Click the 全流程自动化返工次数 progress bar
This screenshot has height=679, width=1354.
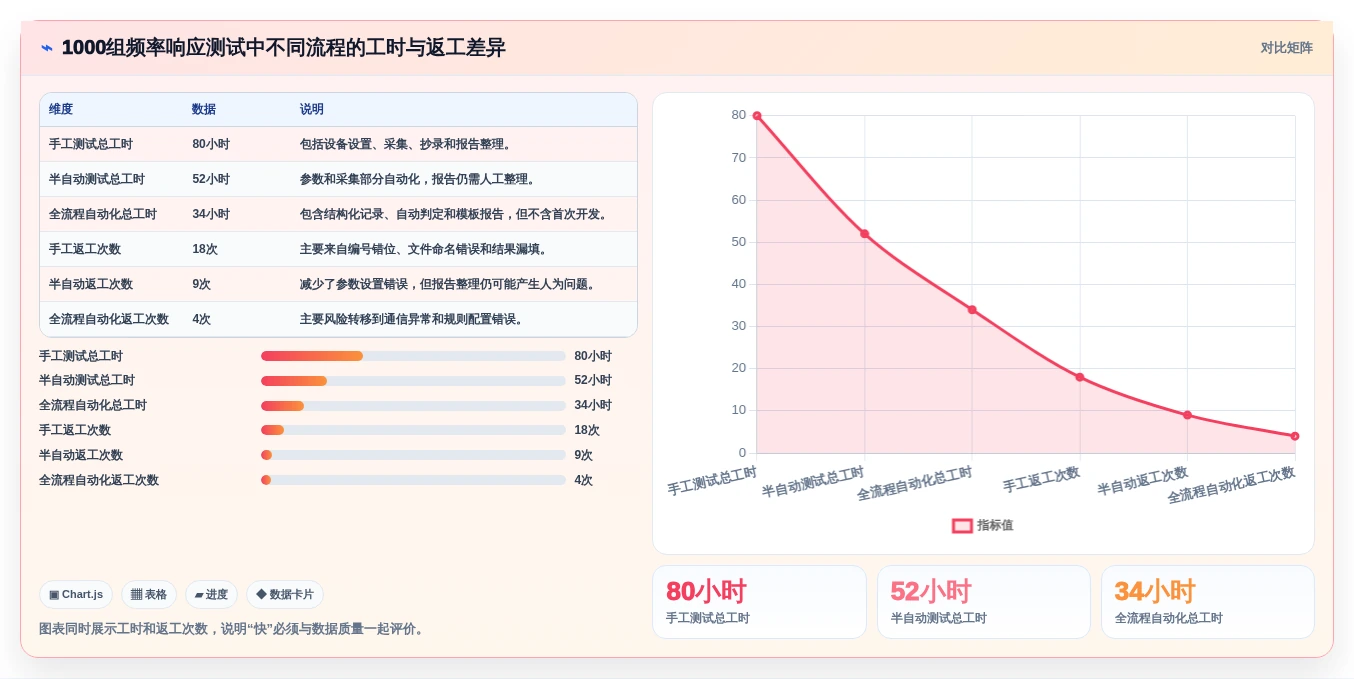(x=413, y=480)
